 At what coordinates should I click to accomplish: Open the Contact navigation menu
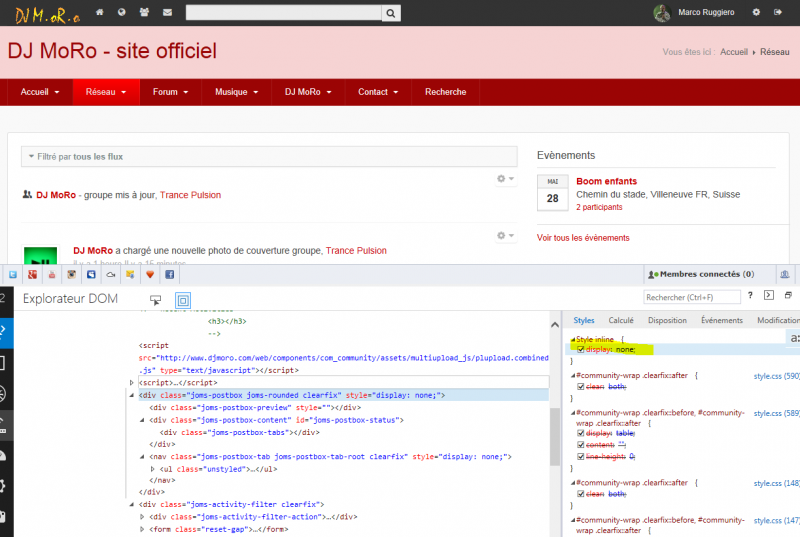(378, 92)
